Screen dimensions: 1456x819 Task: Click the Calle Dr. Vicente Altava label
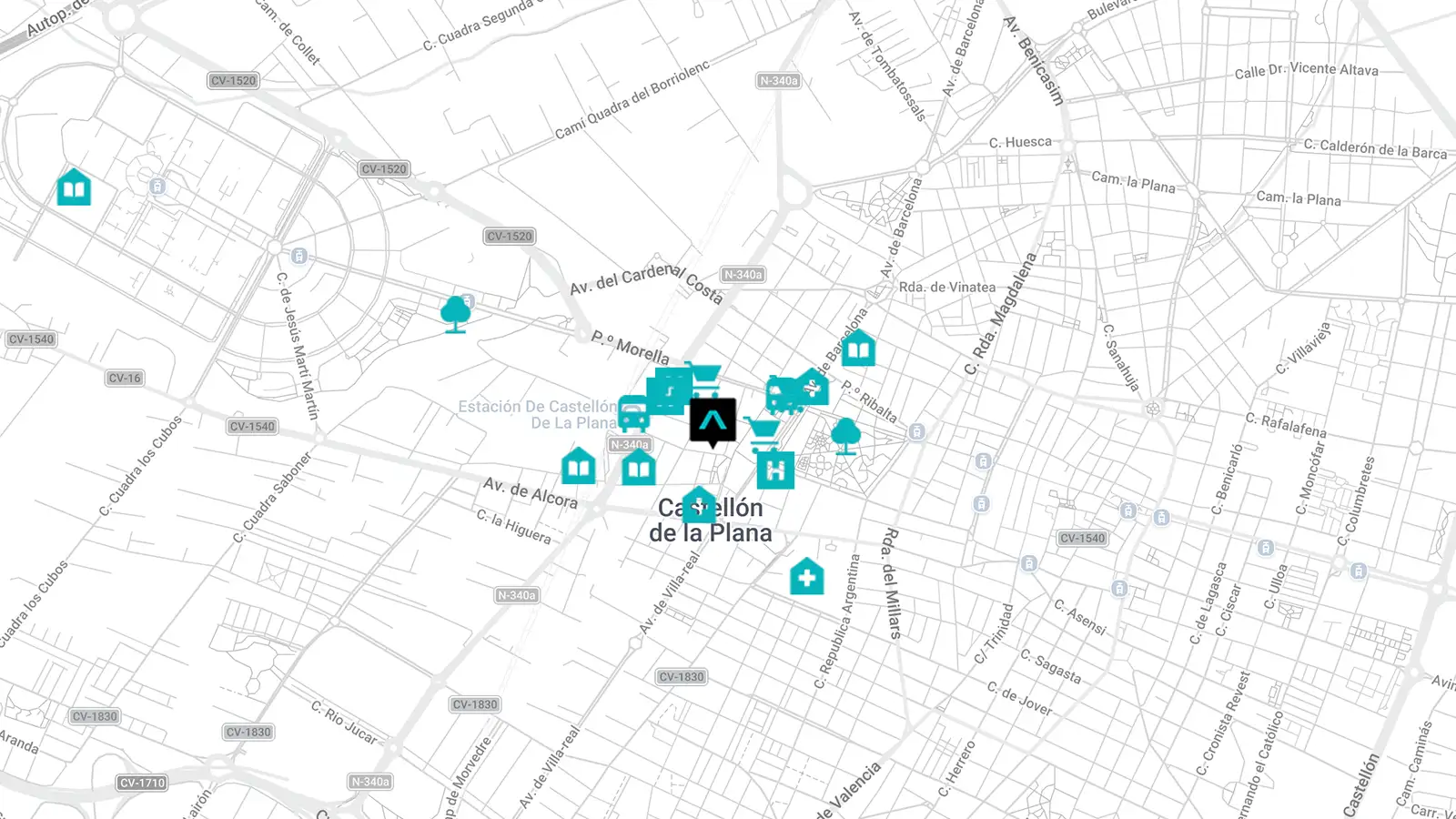point(1307,70)
